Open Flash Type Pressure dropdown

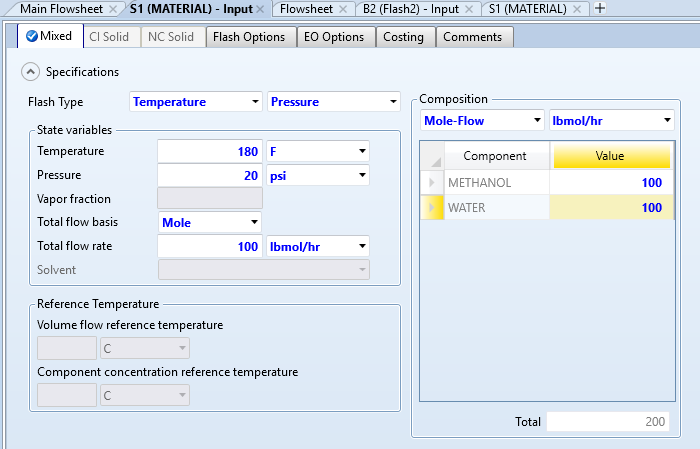(393, 102)
